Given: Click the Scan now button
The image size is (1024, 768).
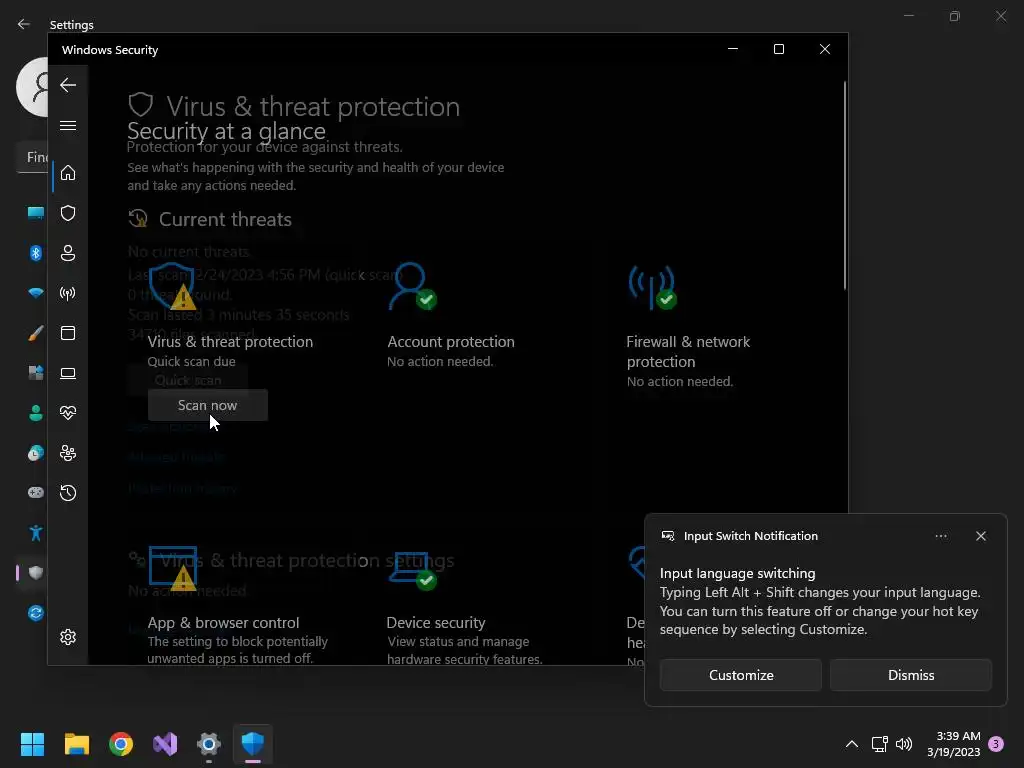Looking at the screenshot, I should 208,406.
